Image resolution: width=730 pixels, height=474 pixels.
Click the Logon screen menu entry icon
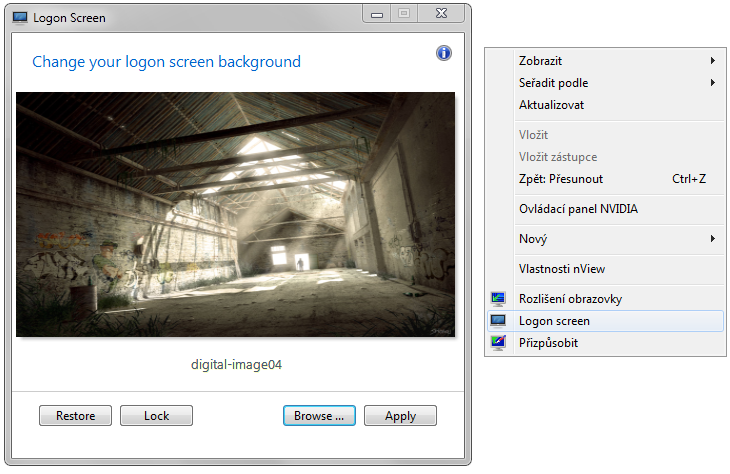coord(498,321)
